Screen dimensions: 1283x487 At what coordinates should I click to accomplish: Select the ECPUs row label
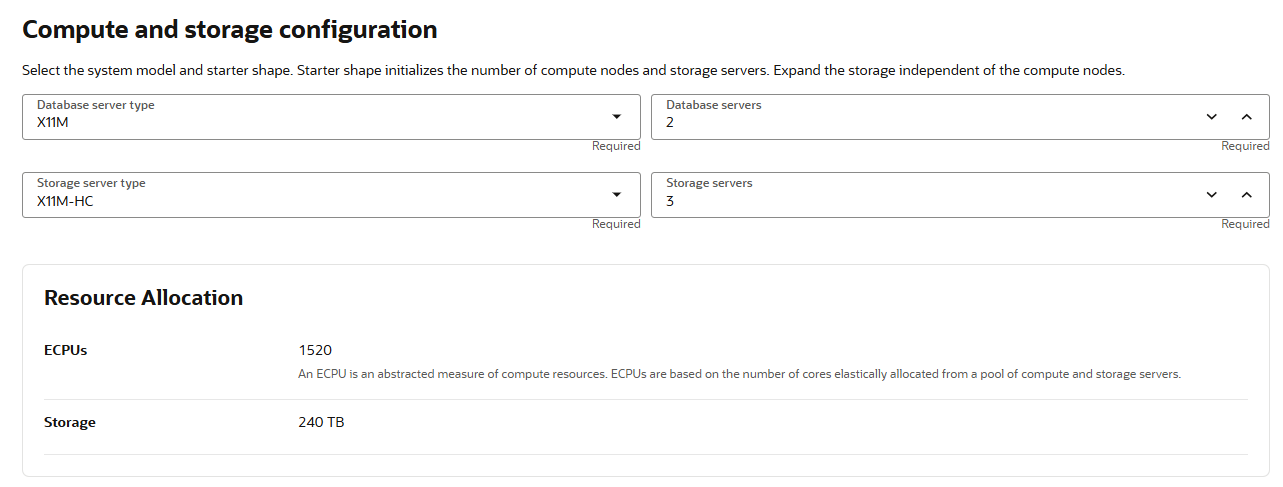click(66, 350)
